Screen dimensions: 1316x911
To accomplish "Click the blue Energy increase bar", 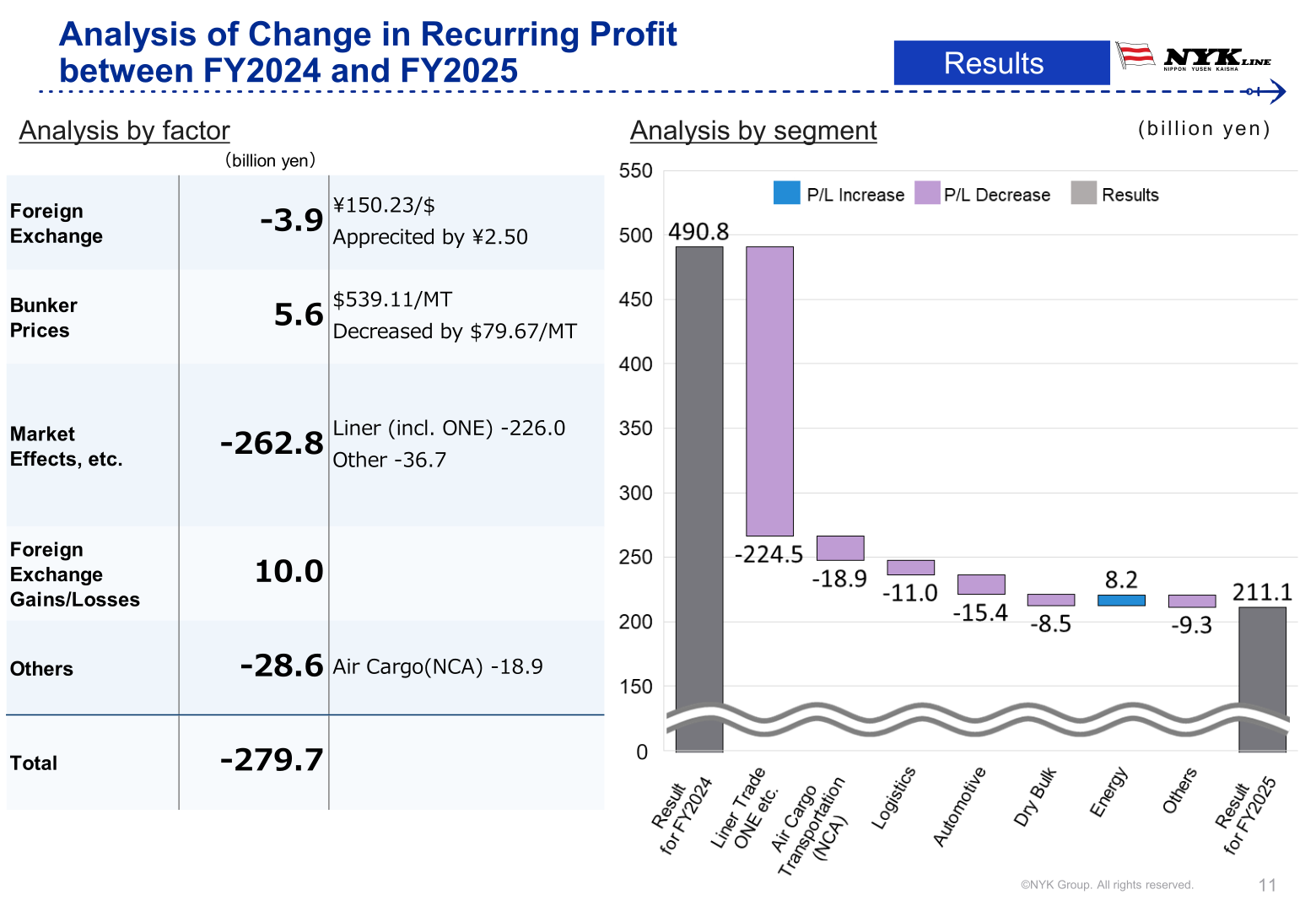I will point(1121,601).
